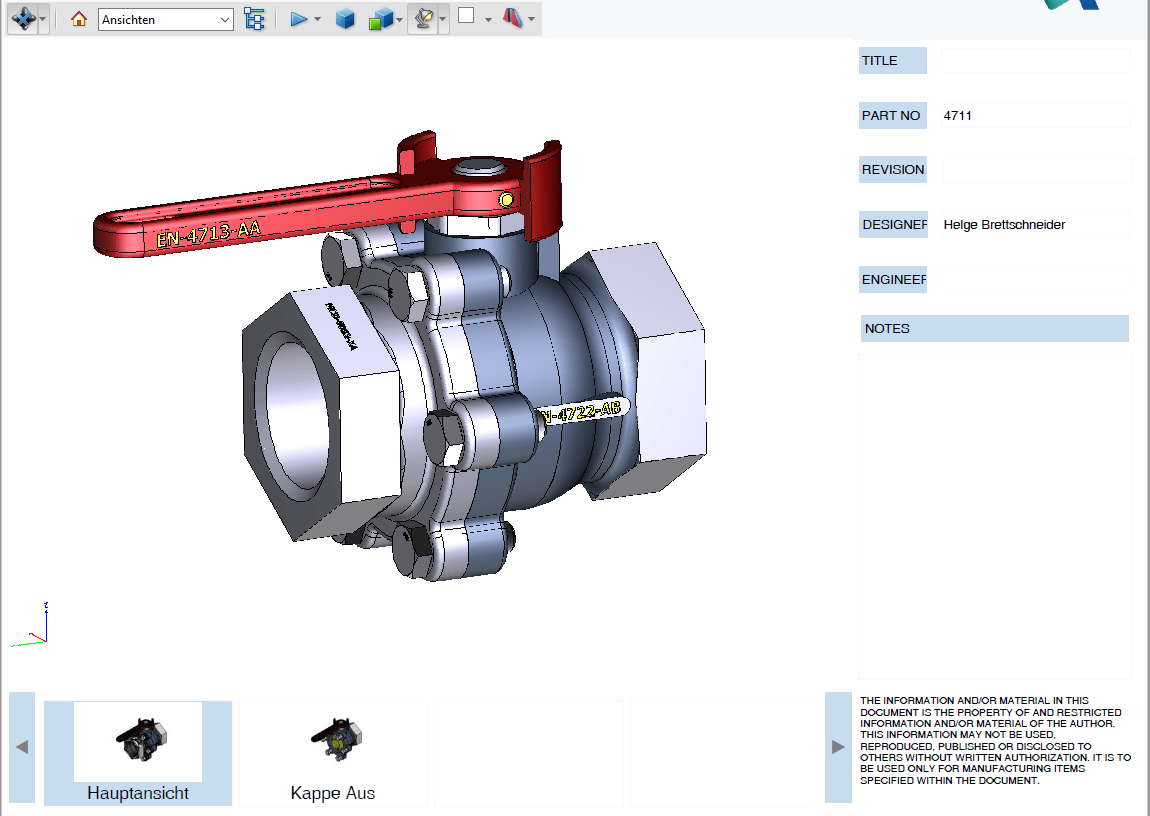The width and height of the screenshot is (1150, 816).
Task: Click into the REVISION input field
Action: (x=1036, y=169)
